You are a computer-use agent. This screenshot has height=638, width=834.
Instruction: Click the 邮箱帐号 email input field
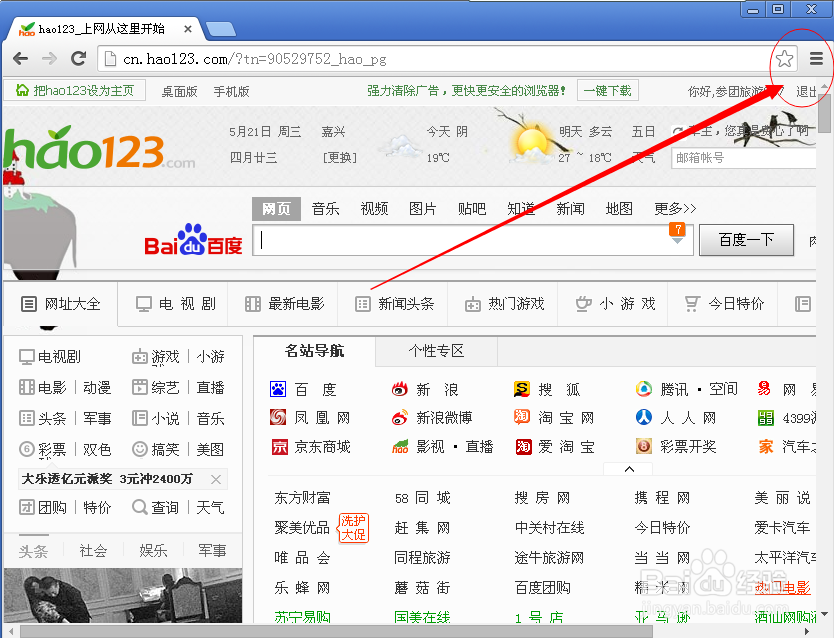point(744,158)
